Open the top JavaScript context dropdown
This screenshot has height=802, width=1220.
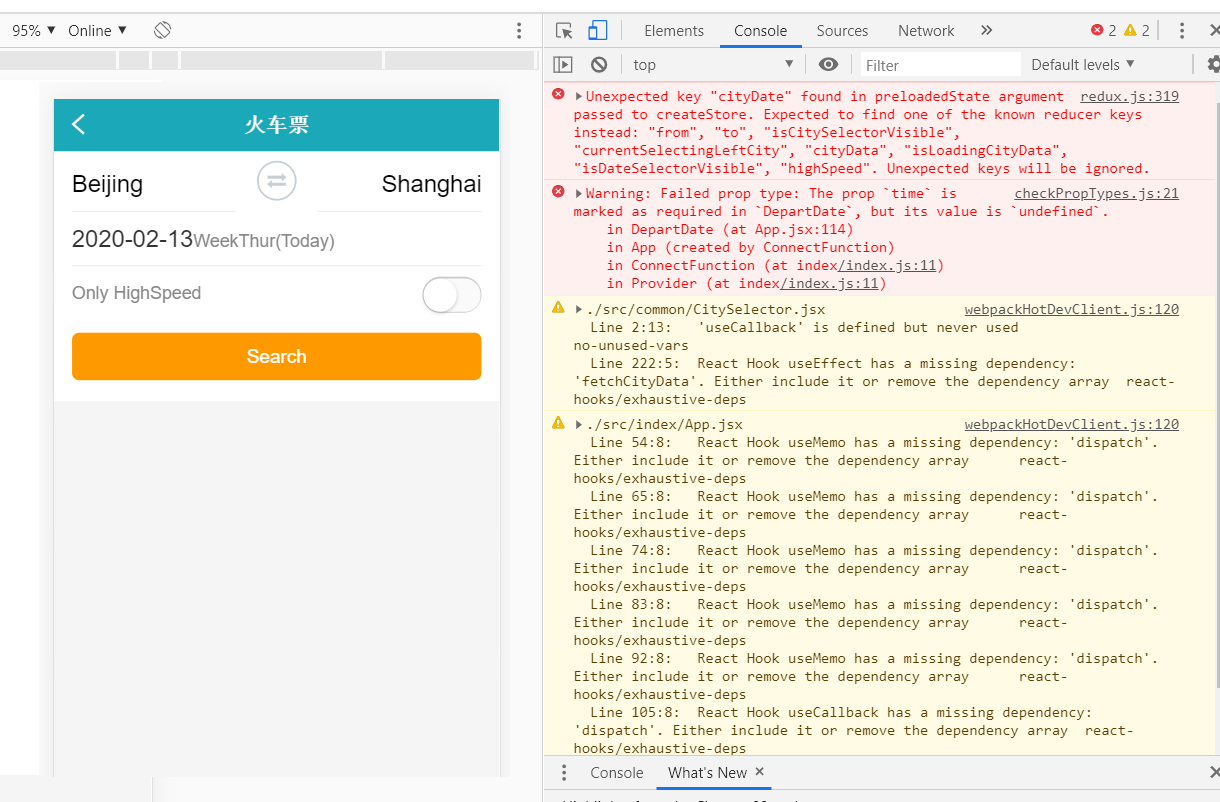click(x=714, y=64)
